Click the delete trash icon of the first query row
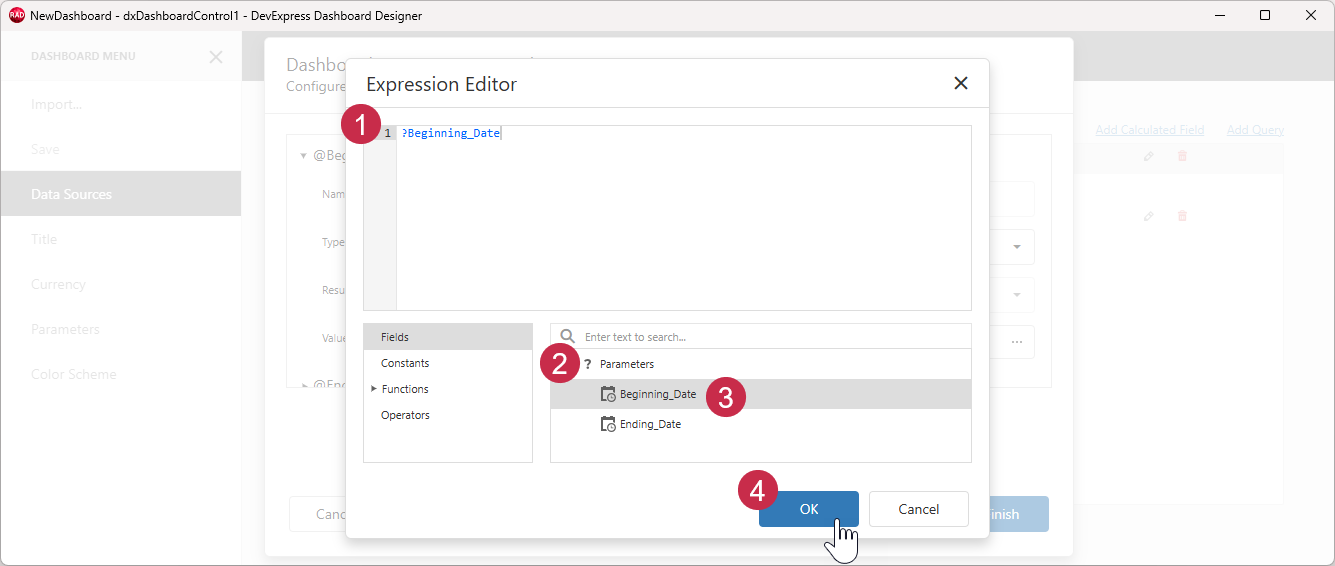 tap(1182, 156)
